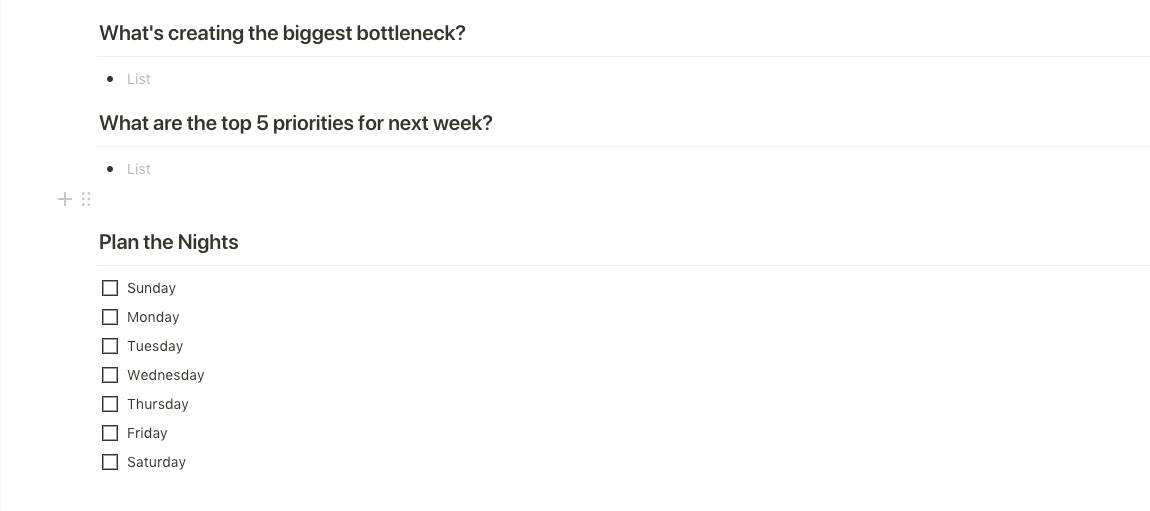This screenshot has height=511, width=1150.
Task: Tick the Saturday checkbox
Action: coord(110,463)
